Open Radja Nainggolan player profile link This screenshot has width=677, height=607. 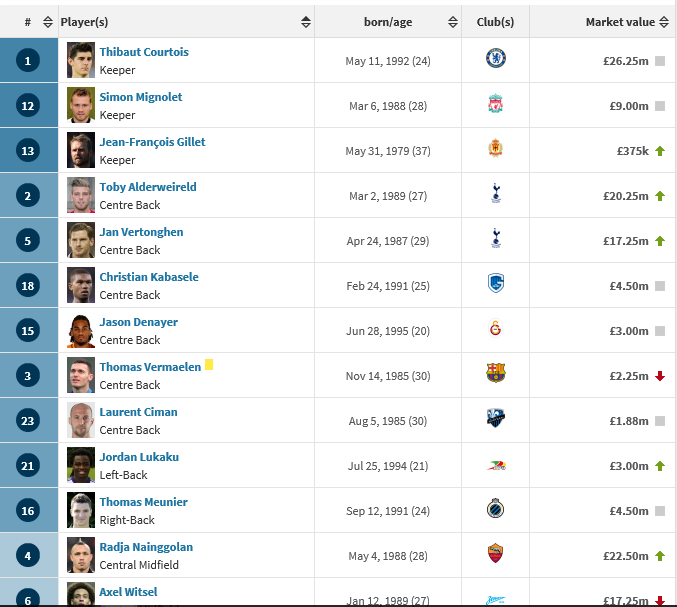point(146,547)
